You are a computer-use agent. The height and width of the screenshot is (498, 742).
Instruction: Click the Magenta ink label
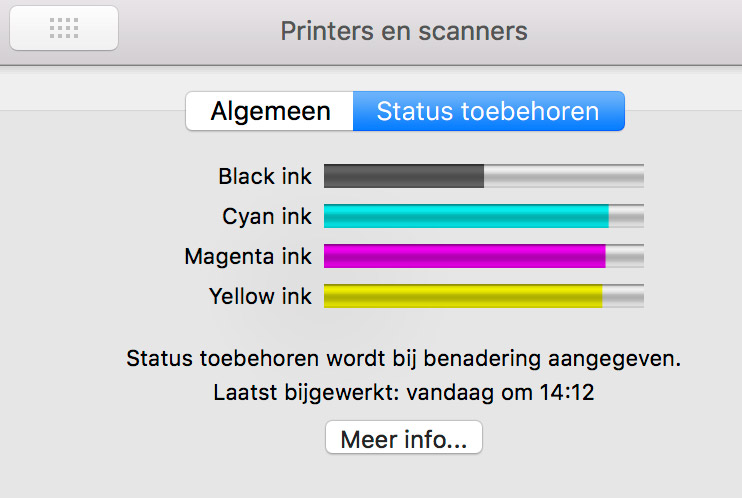pyautogui.click(x=248, y=257)
